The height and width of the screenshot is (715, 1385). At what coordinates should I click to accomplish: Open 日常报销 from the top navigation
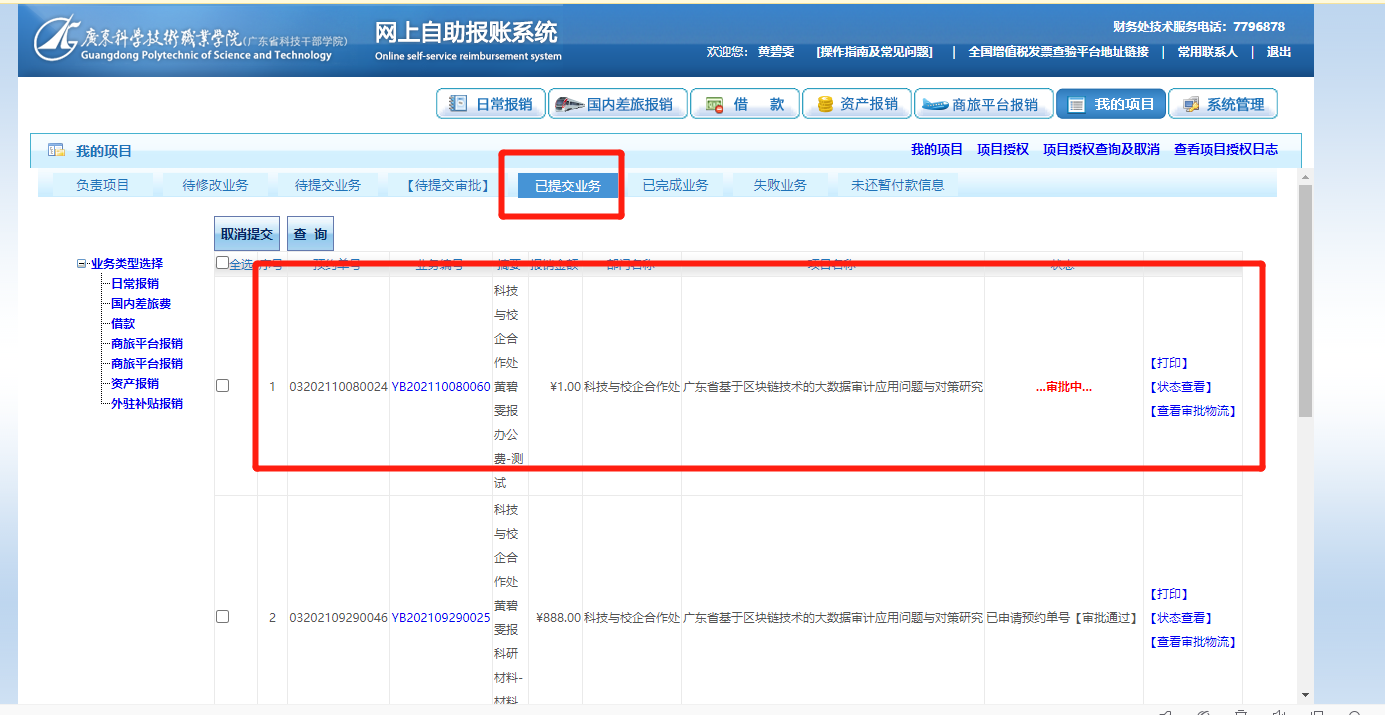(x=491, y=104)
